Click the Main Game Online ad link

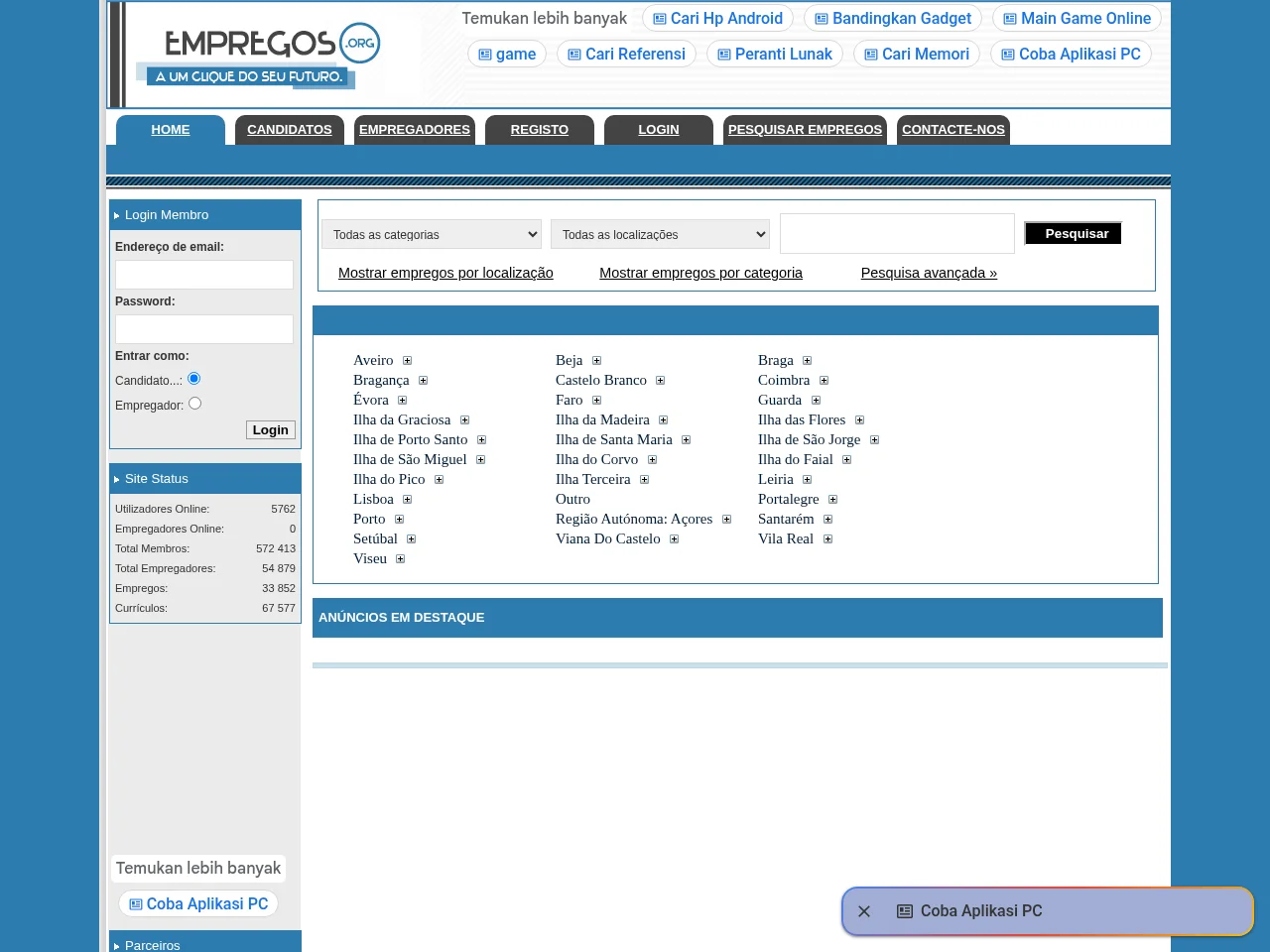click(x=1077, y=19)
